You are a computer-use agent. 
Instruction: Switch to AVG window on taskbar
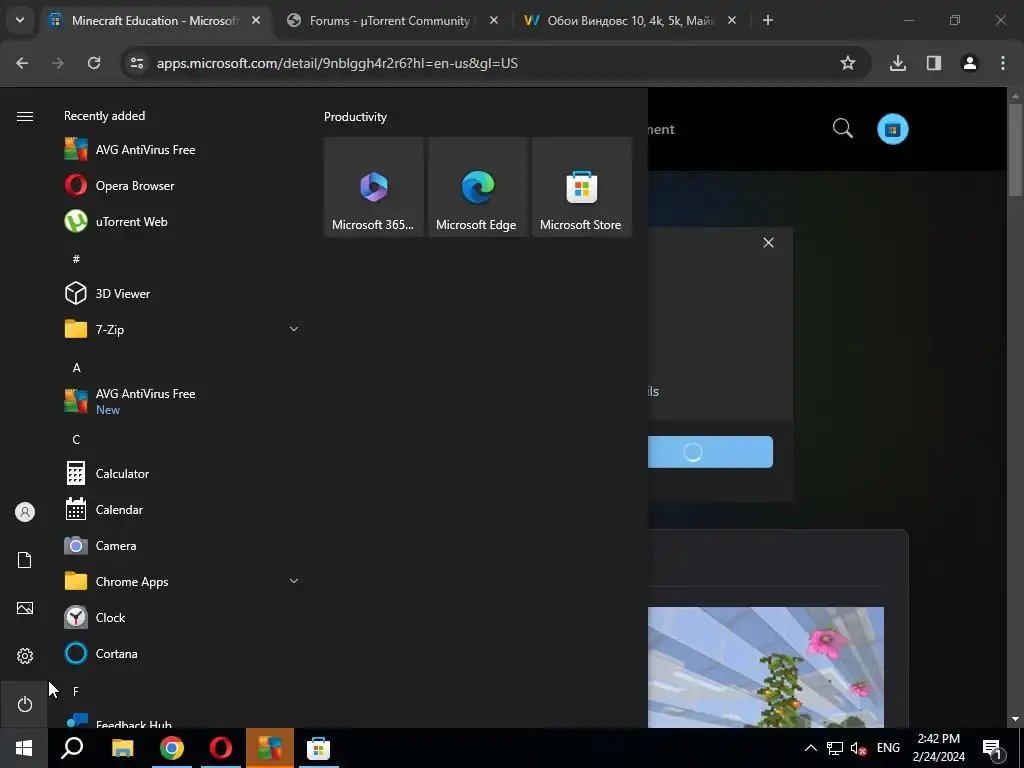pyautogui.click(x=270, y=748)
